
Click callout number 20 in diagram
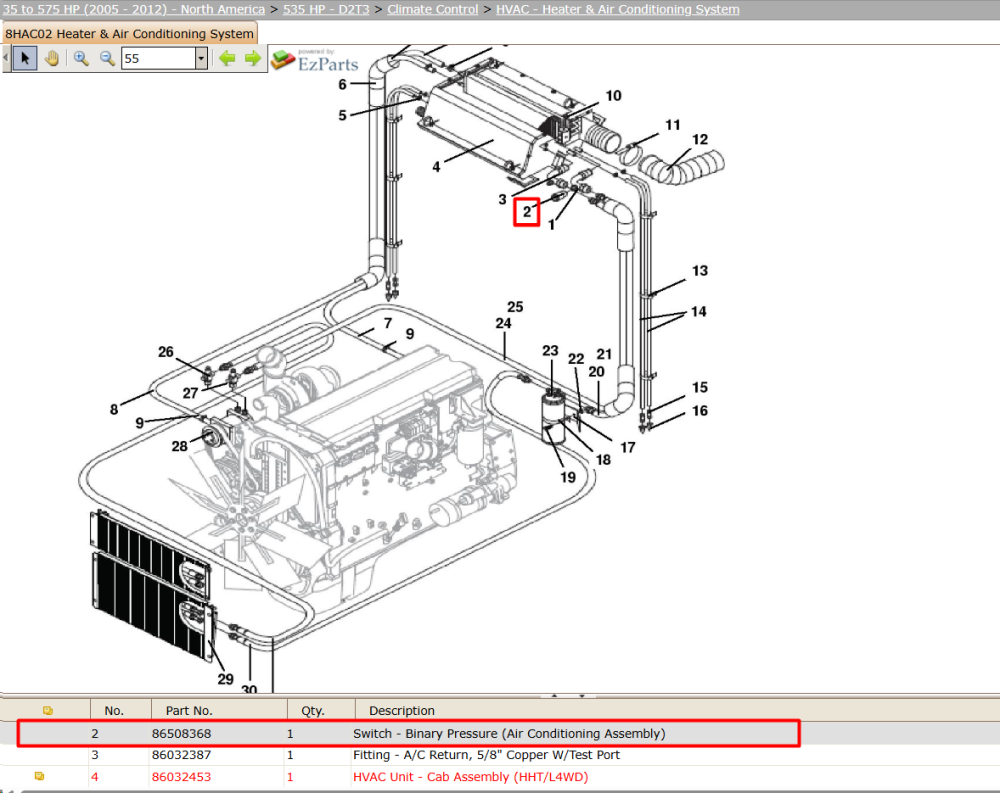pyautogui.click(x=596, y=372)
